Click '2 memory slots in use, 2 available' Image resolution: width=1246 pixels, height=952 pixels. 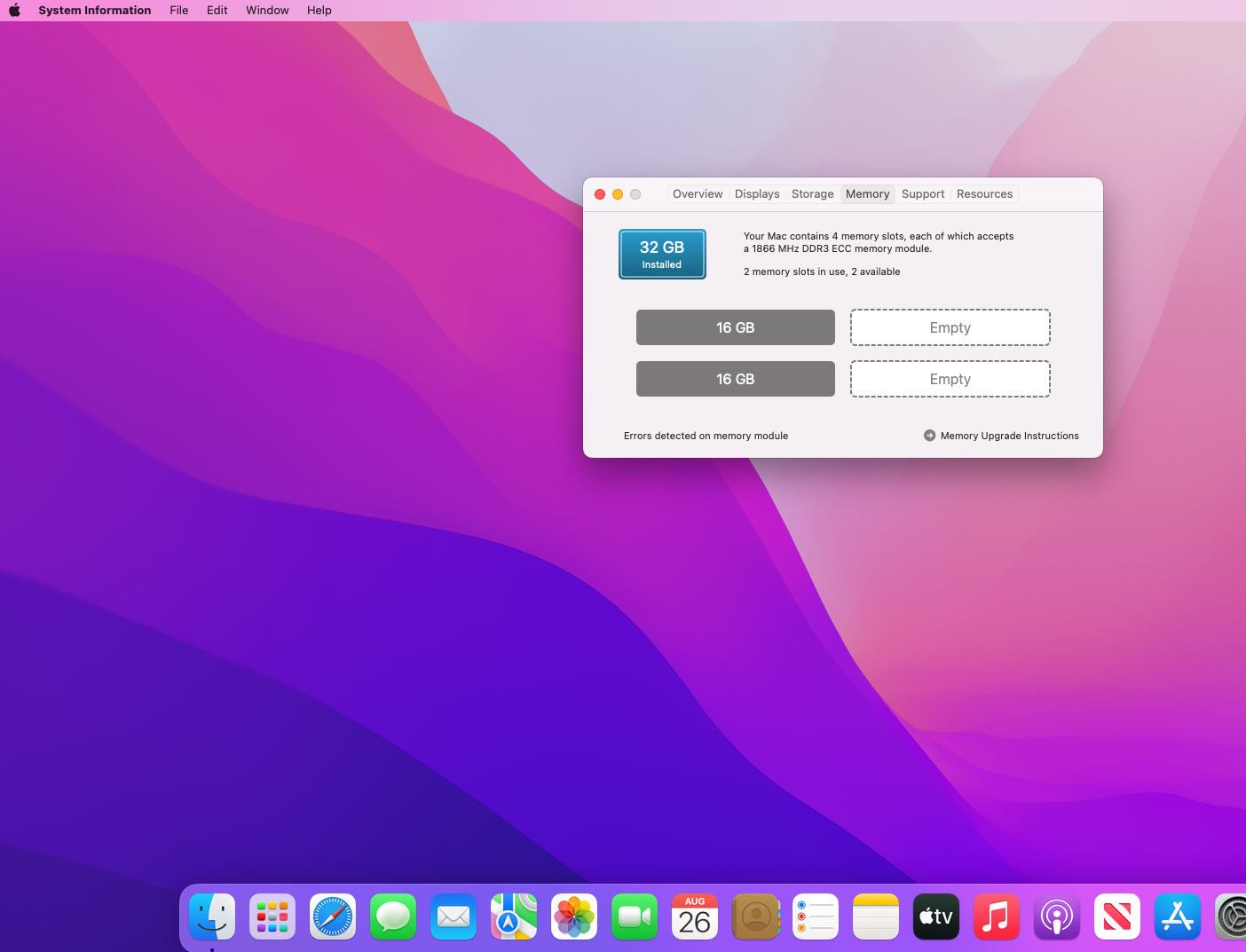[822, 271]
